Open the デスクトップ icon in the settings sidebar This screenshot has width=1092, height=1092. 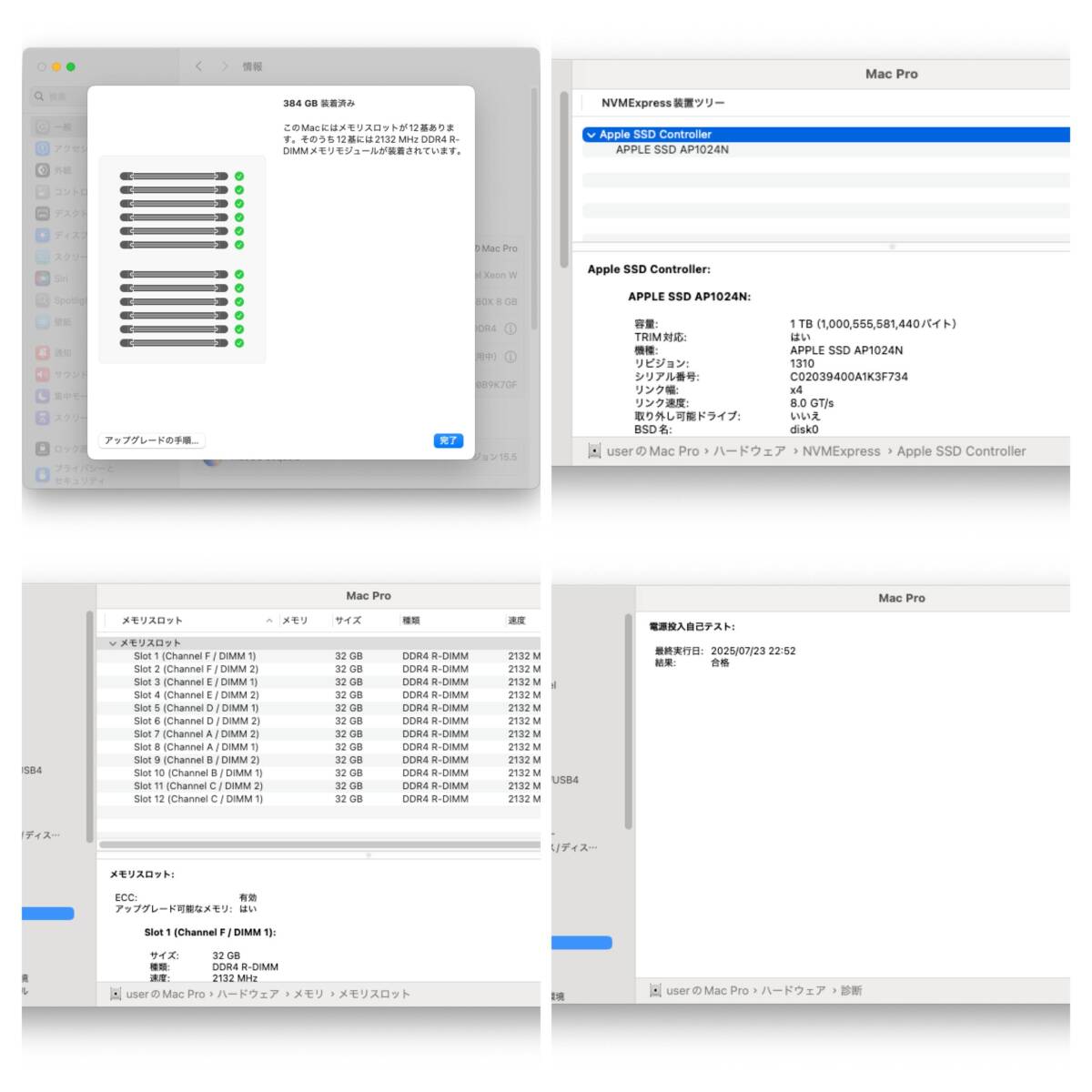42,214
